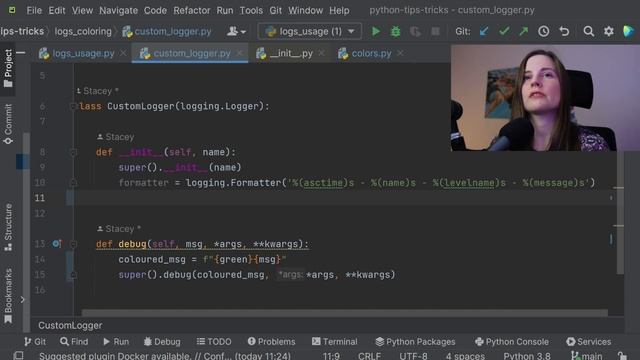The image size is (640, 360).
Task: Open the TODO tool window
Action: 214,342
